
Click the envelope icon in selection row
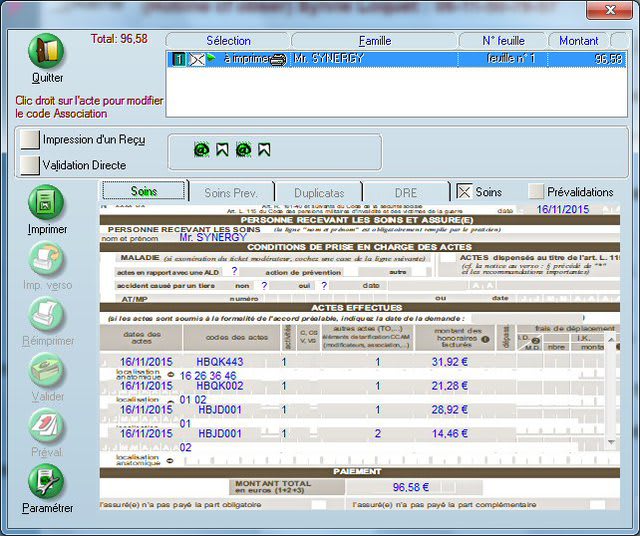tap(196, 60)
